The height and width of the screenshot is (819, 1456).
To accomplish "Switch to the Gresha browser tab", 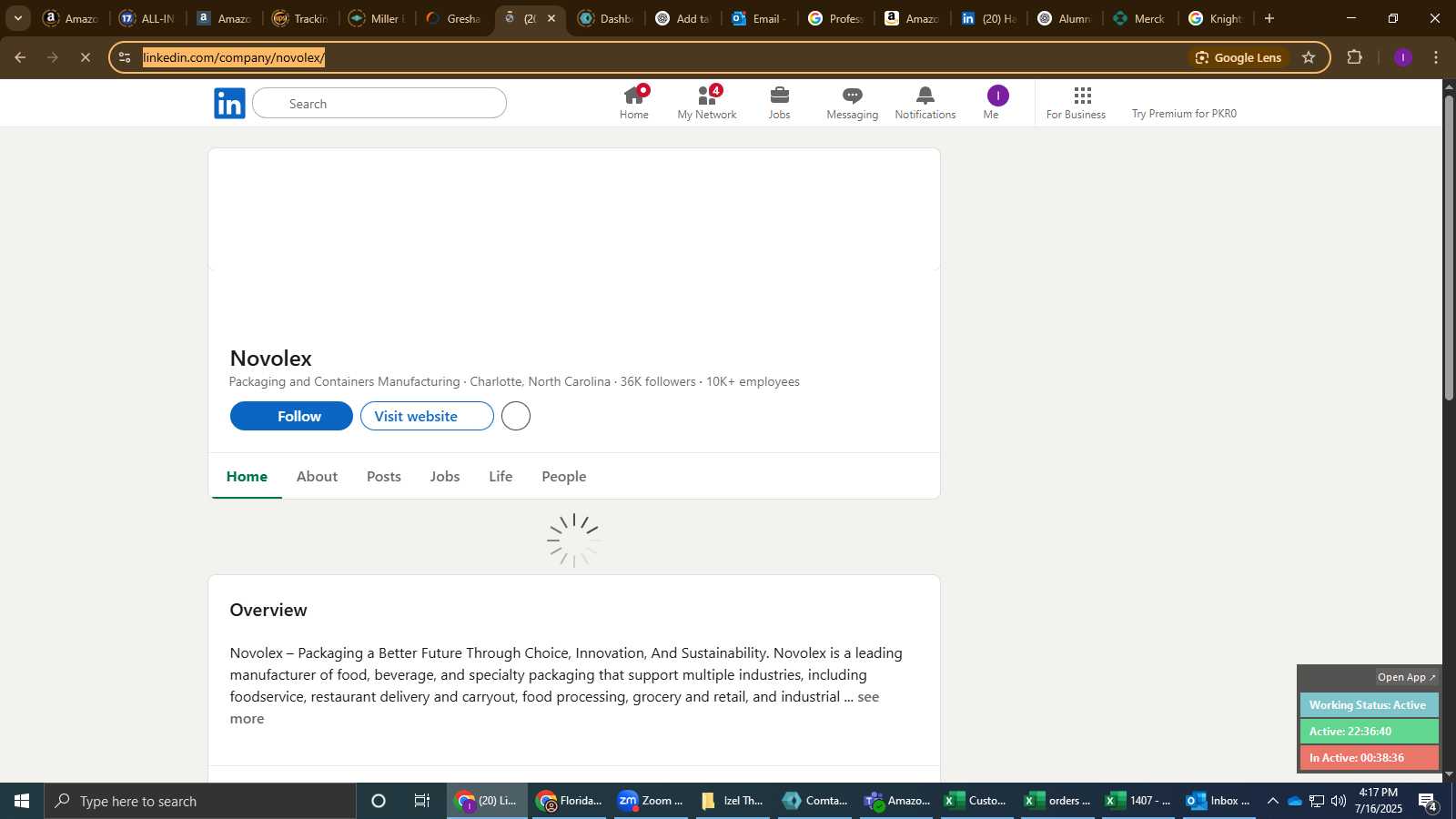I will pyautogui.click(x=453, y=18).
